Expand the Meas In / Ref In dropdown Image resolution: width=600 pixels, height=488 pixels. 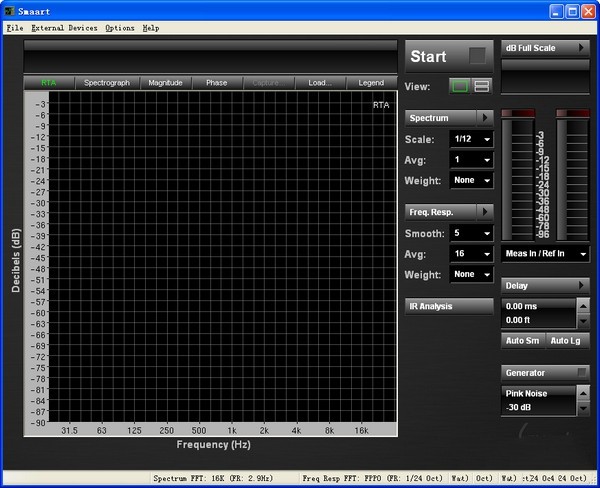[x=546, y=254]
